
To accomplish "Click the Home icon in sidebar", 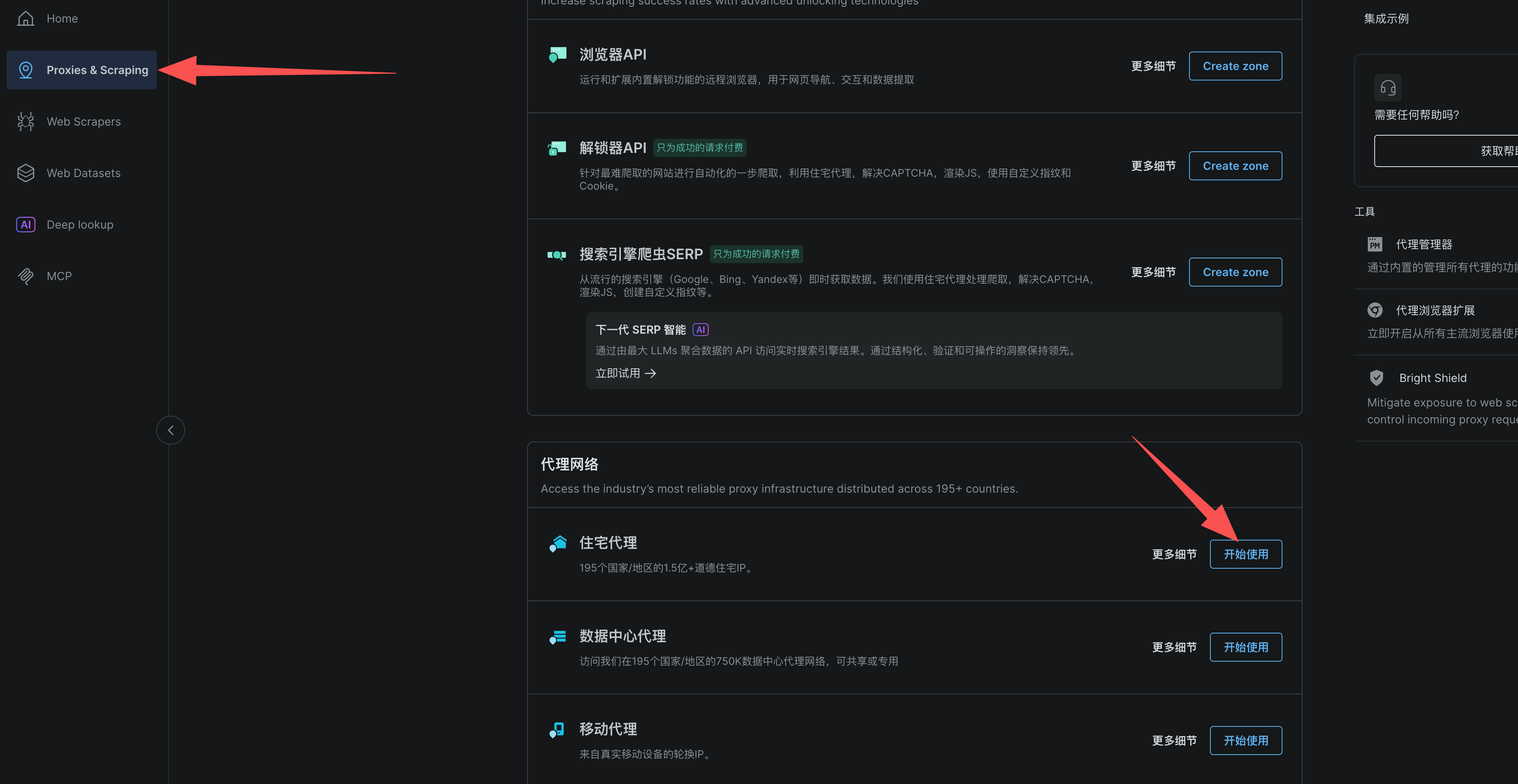I will point(25,18).
